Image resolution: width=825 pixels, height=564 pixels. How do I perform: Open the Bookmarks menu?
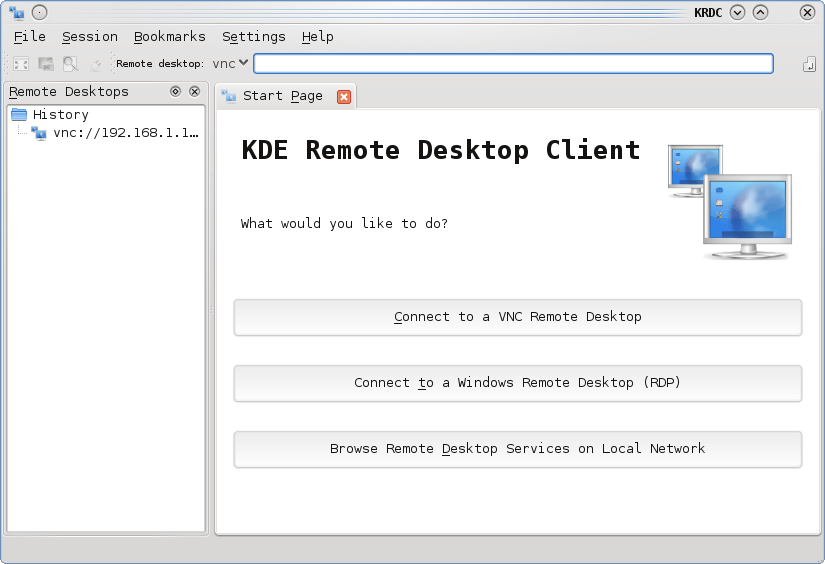pos(170,36)
